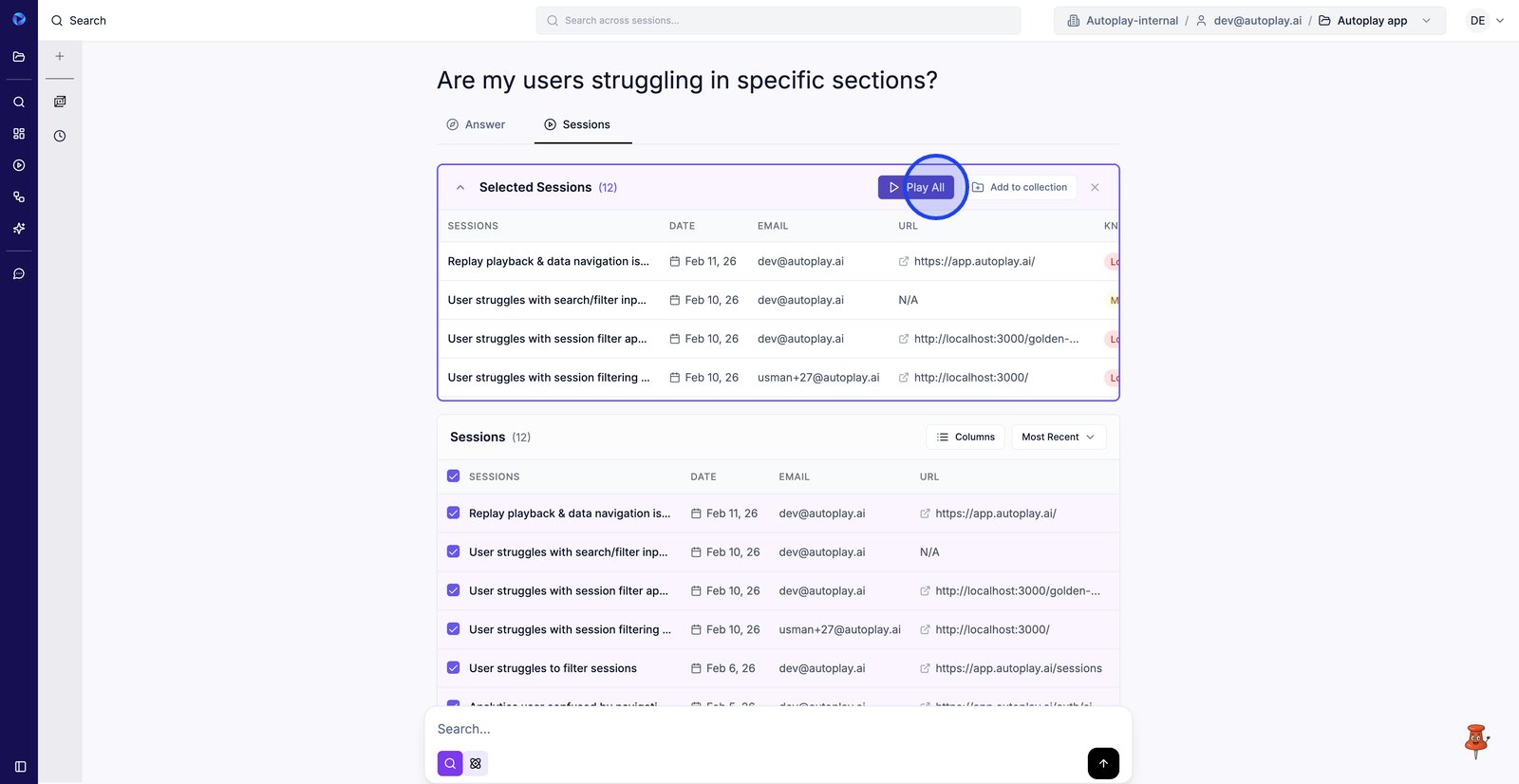Click Add to collection button

1020,187
